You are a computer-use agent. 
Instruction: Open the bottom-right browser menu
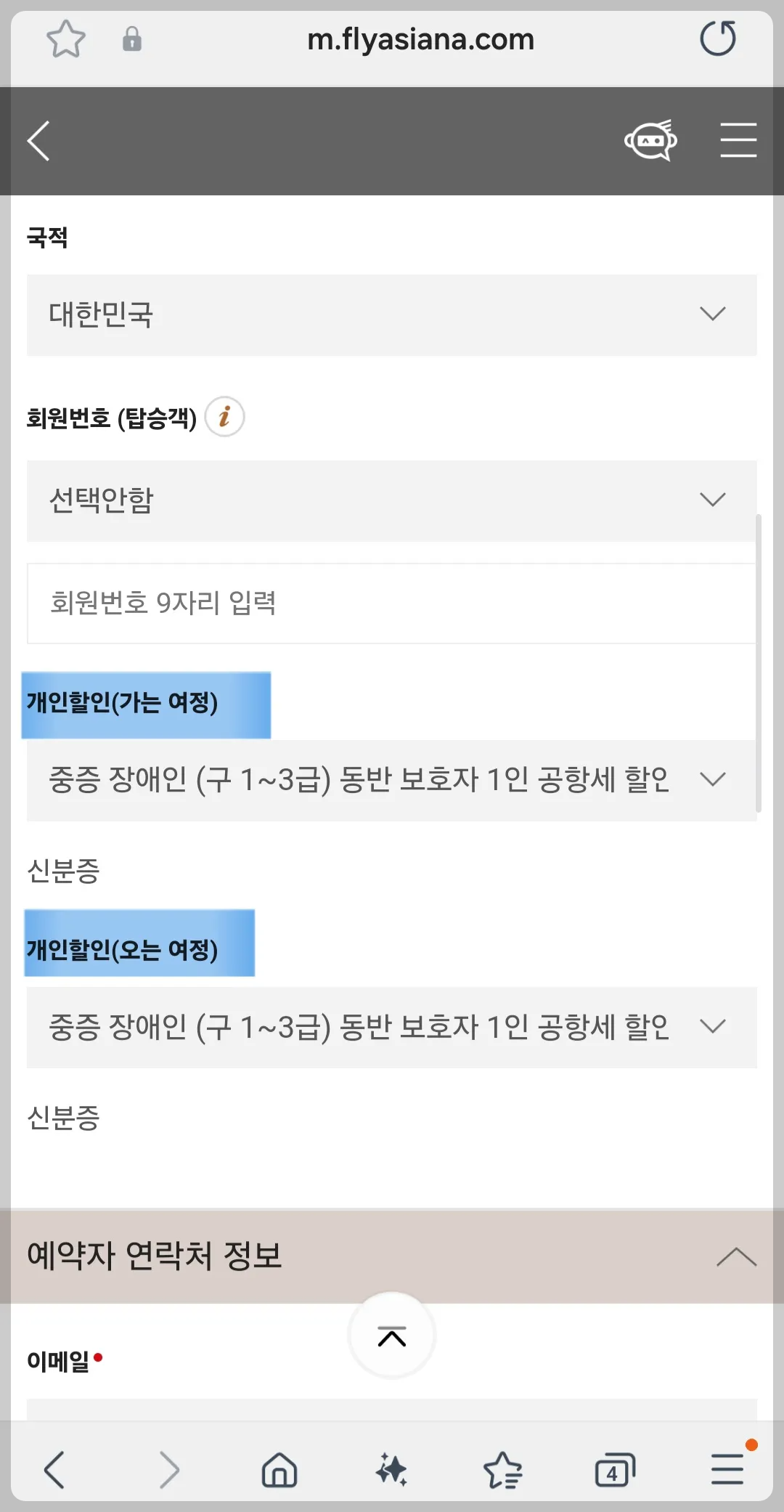click(x=729, y=1469)
